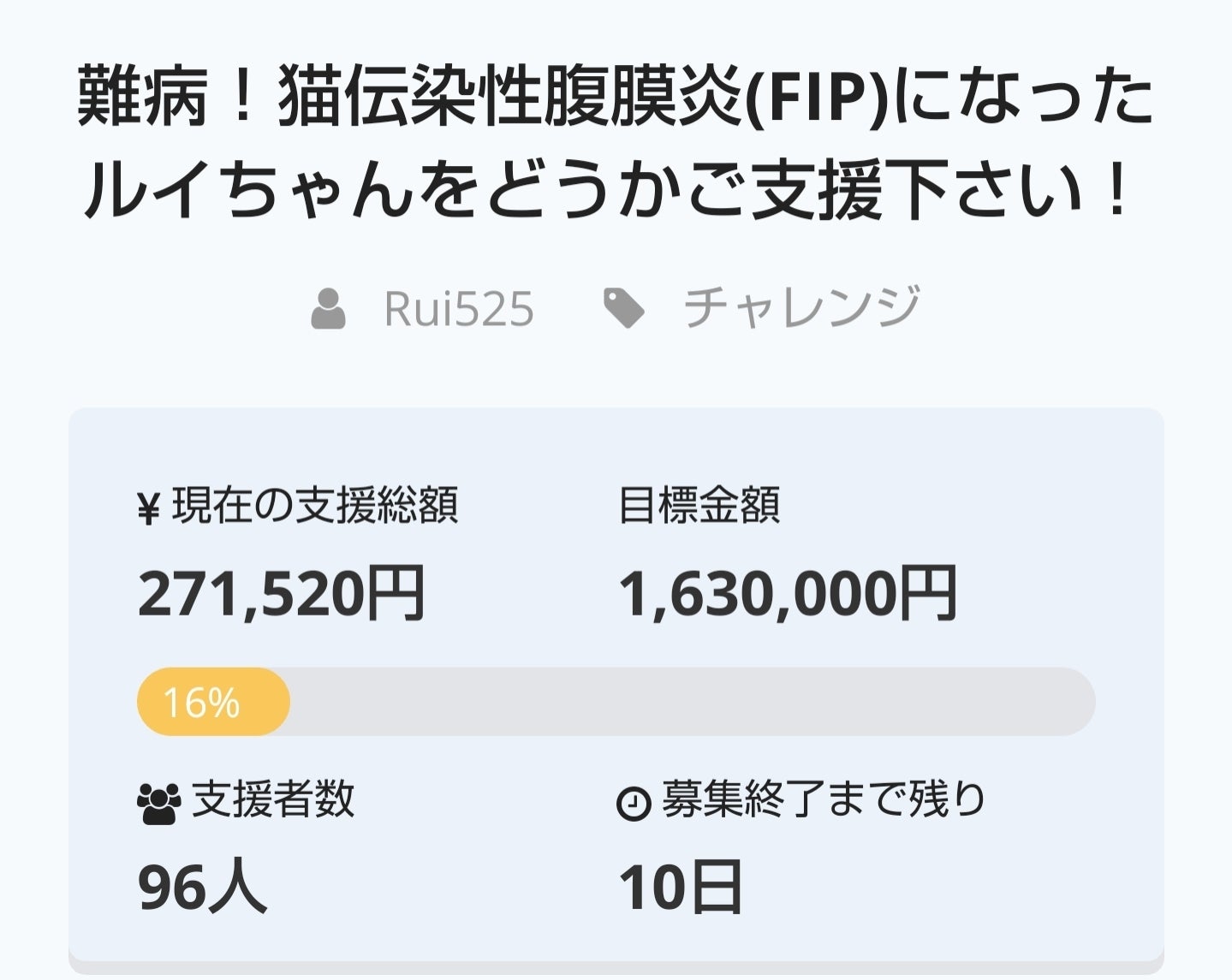Click the tag icon beside チャレンジ
The image size is (1232, 980).
point(623,308)
